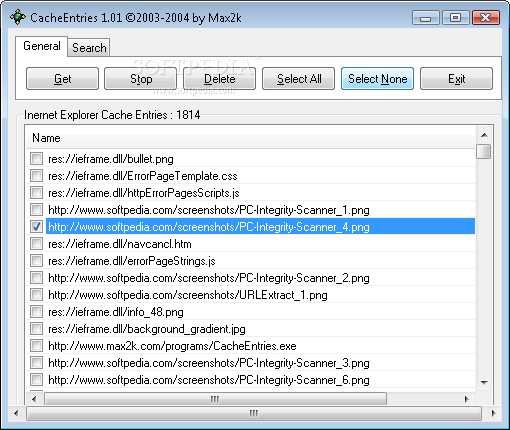Click the Stop button
The width and height of the screenshot is (510, 430).
tap(141, 79)
